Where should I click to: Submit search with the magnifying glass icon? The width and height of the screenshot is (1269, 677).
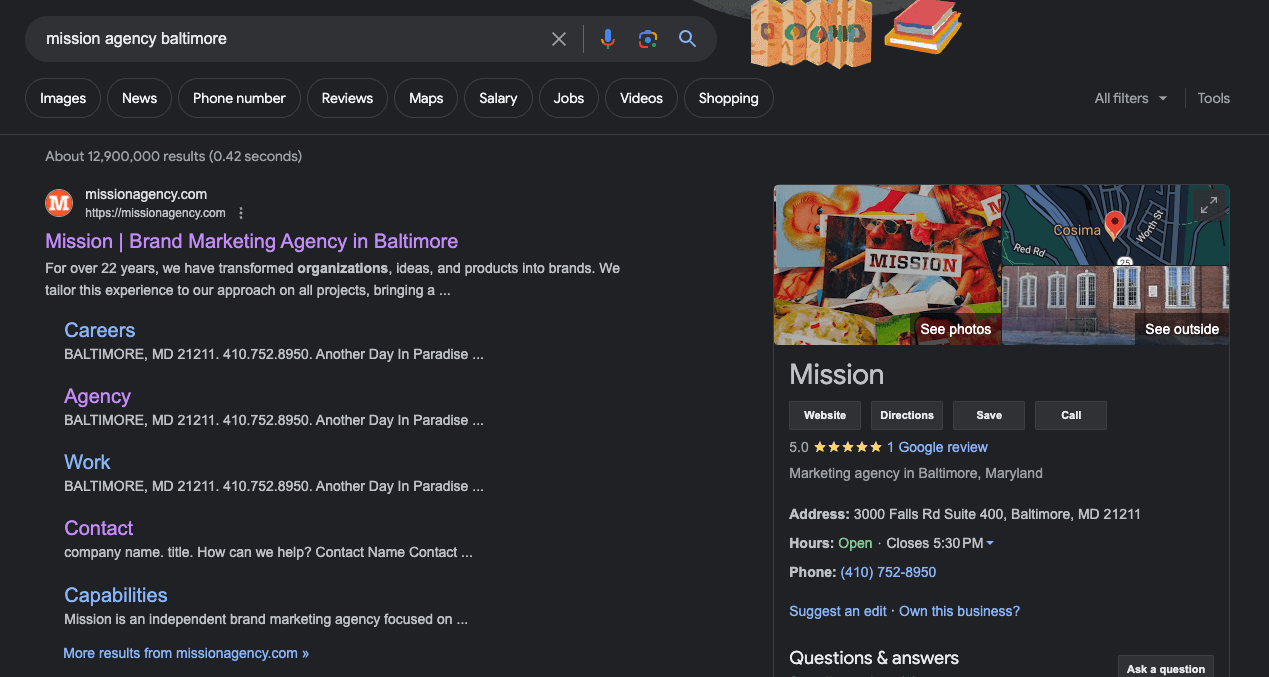point(687,39)
